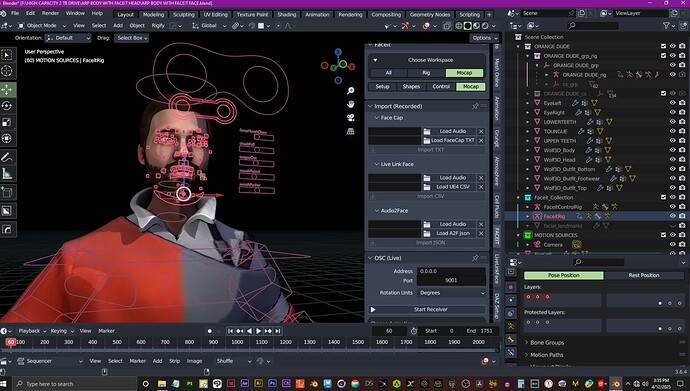690x391 pixels.
Task: Activate the Transform tool
Action: pos(7,139)
